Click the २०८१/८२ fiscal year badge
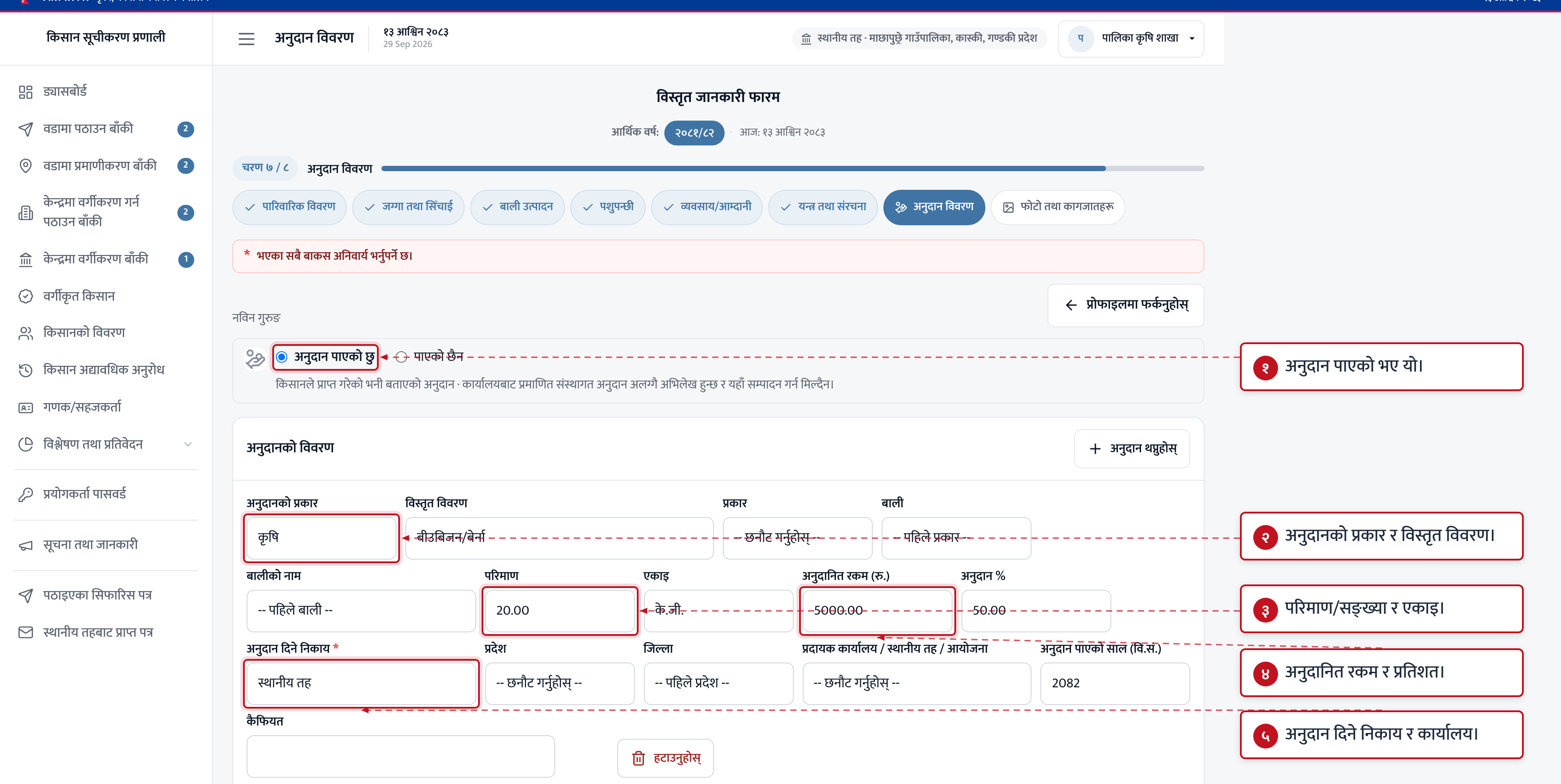Viewport: 1561px width, 784px height. click(x=694, y=133)
